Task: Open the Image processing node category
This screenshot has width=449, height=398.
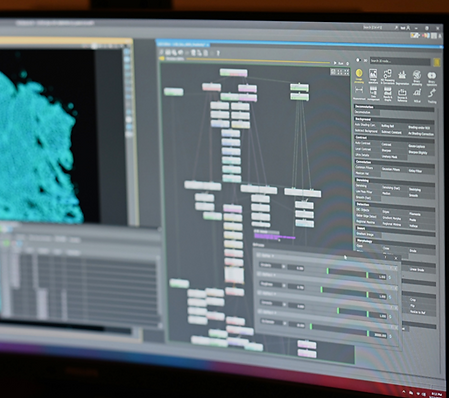Action: pyautogui.click(x=359, y=76)
